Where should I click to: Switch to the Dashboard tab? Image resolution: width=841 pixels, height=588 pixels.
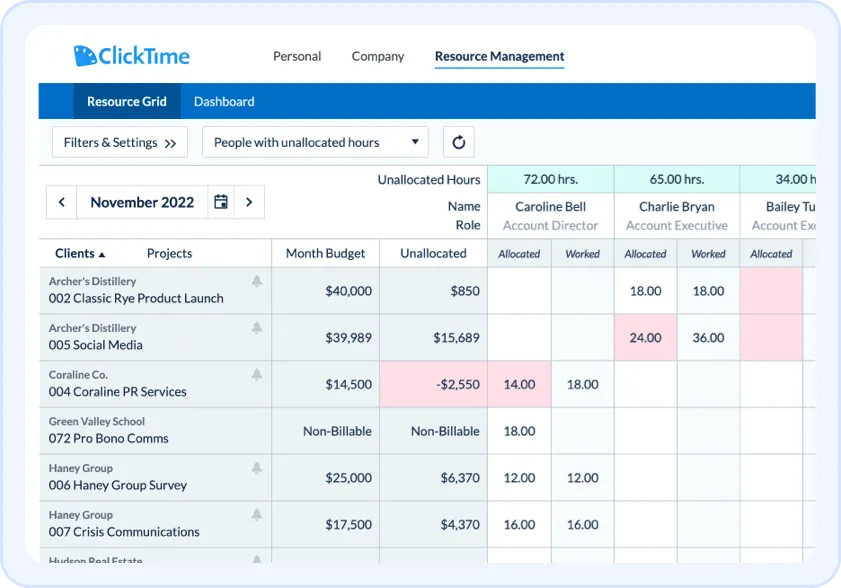[x=224, y=101]
